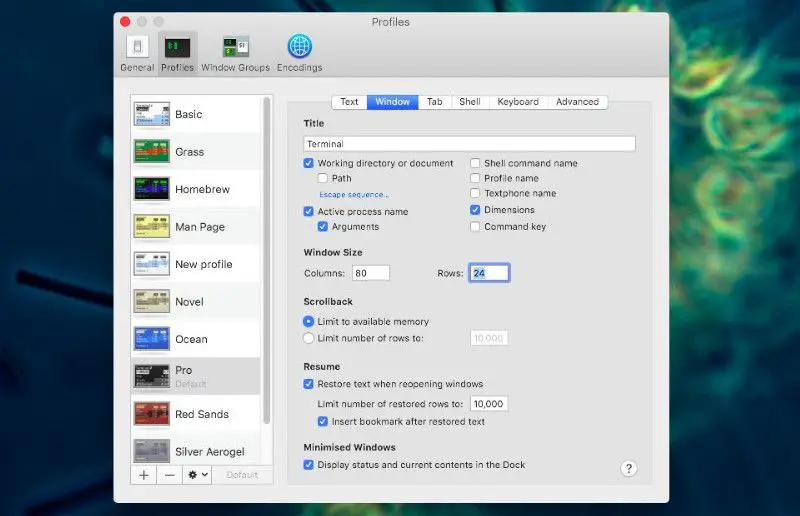The height and width of the screenshot is (516, 800).
Task: Remove selected profile with minus button
Action: click(170, 475)
